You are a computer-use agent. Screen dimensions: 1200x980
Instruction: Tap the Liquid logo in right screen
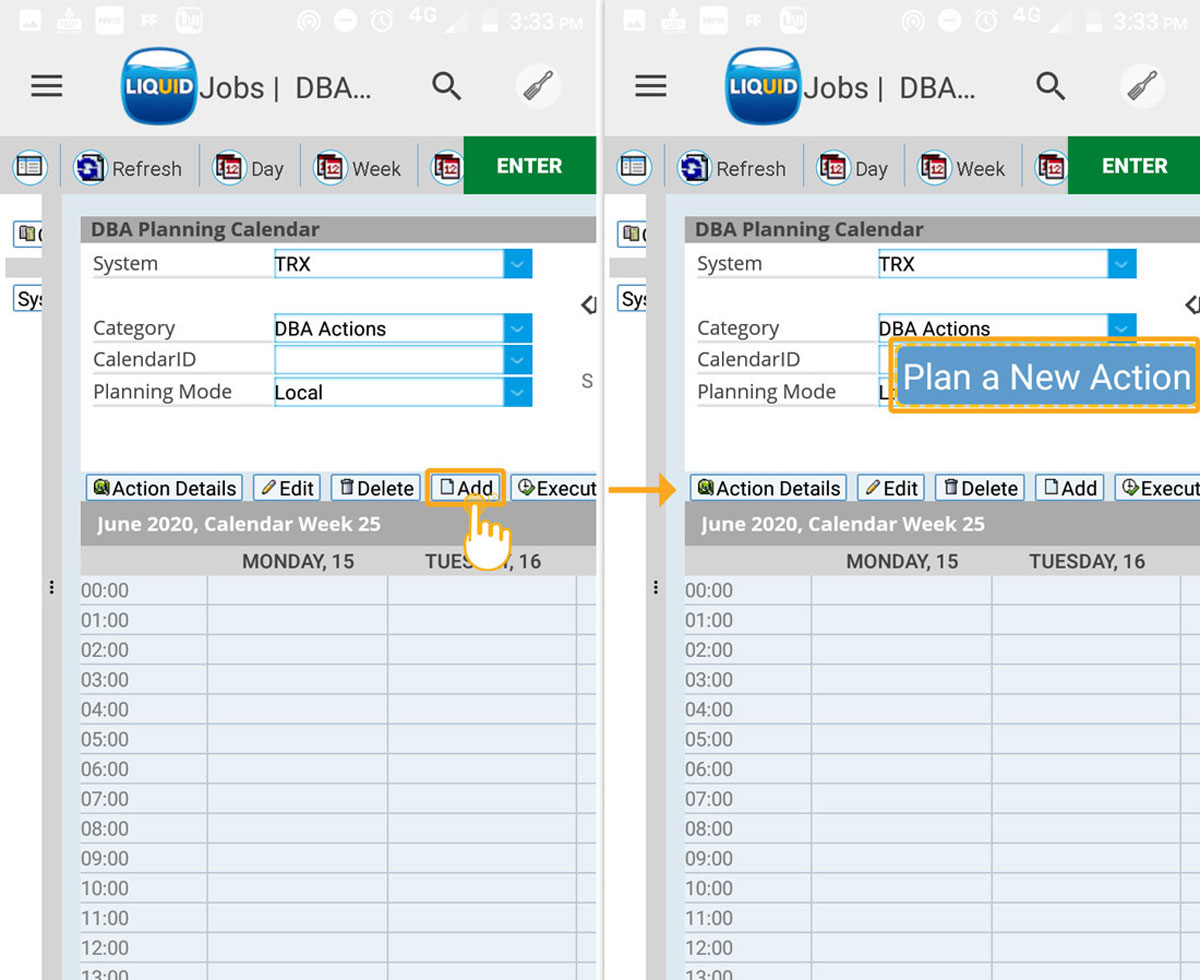point(763,87)
